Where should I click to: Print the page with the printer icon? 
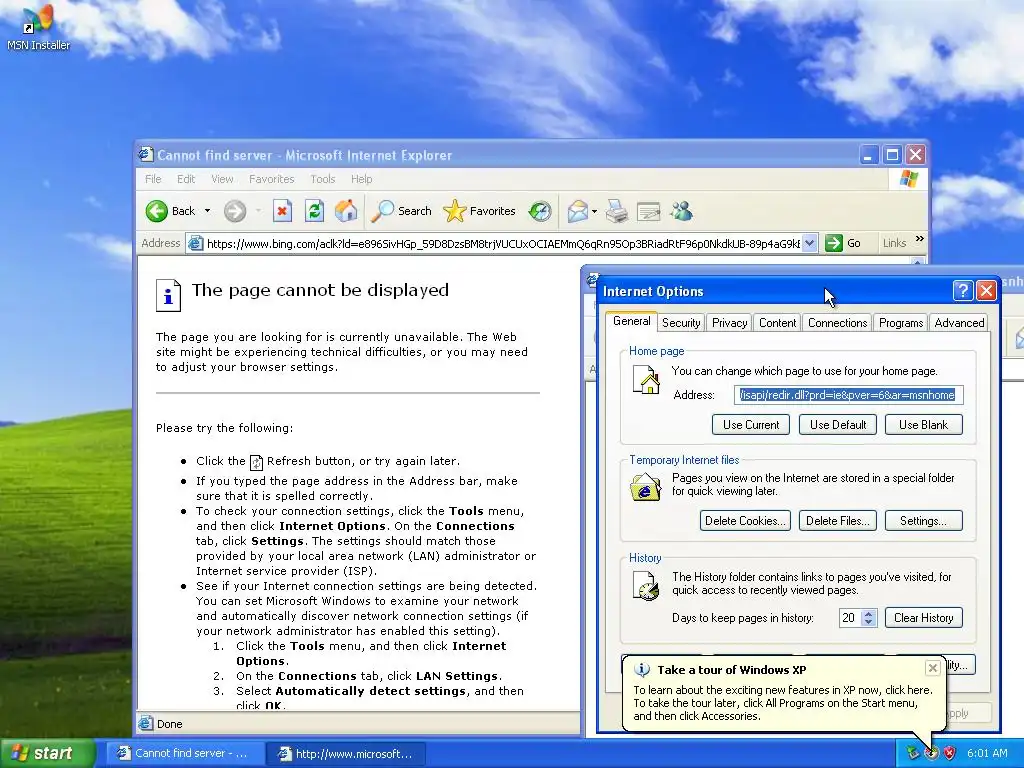[616, 211]
